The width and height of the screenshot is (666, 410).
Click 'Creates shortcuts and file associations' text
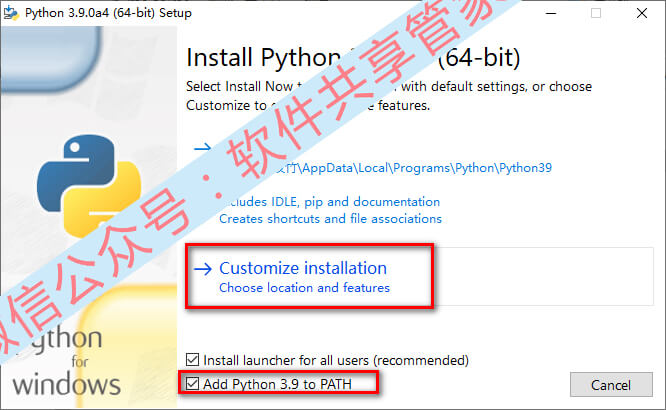click(330, 218)
